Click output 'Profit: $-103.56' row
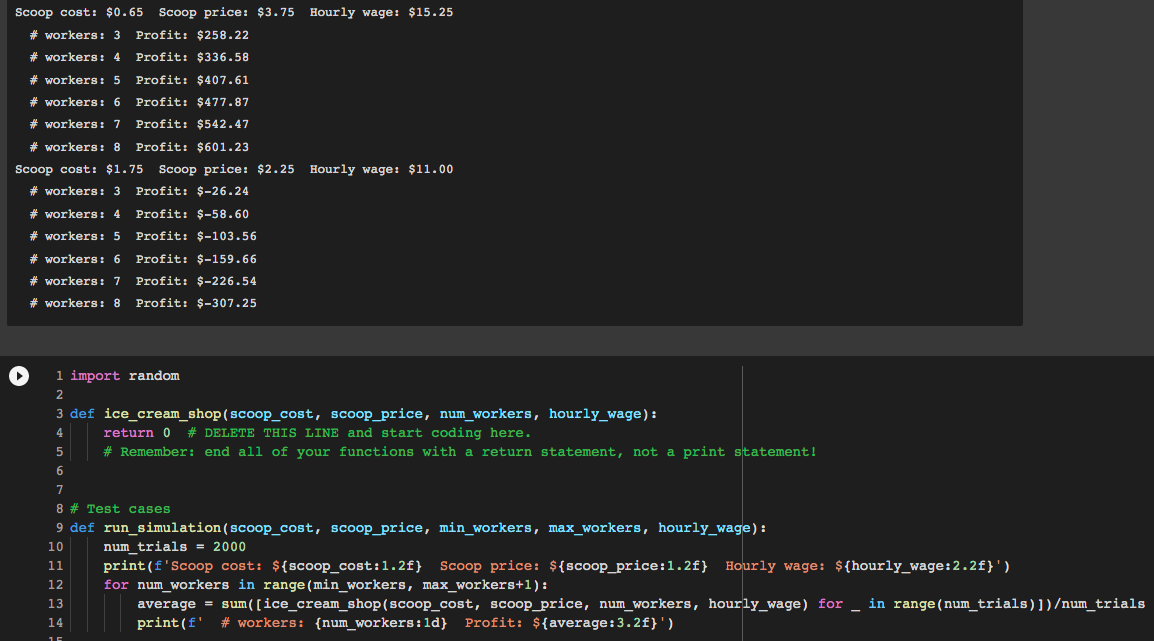The image size is (1154, 641). 144,236
